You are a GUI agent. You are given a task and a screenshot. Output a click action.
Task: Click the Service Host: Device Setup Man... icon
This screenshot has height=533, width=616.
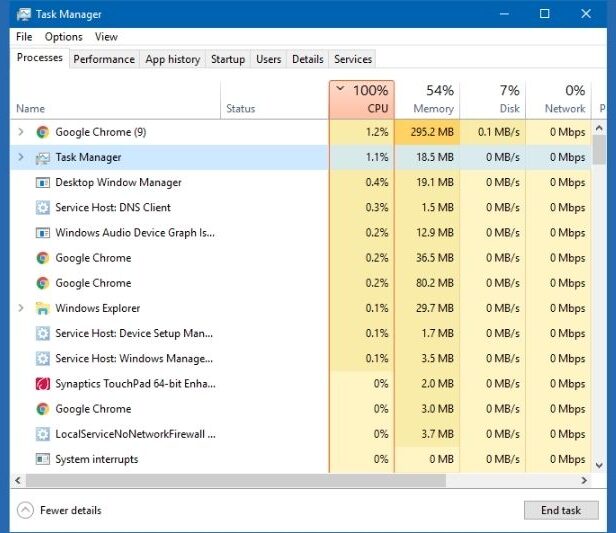click(42, 333)
